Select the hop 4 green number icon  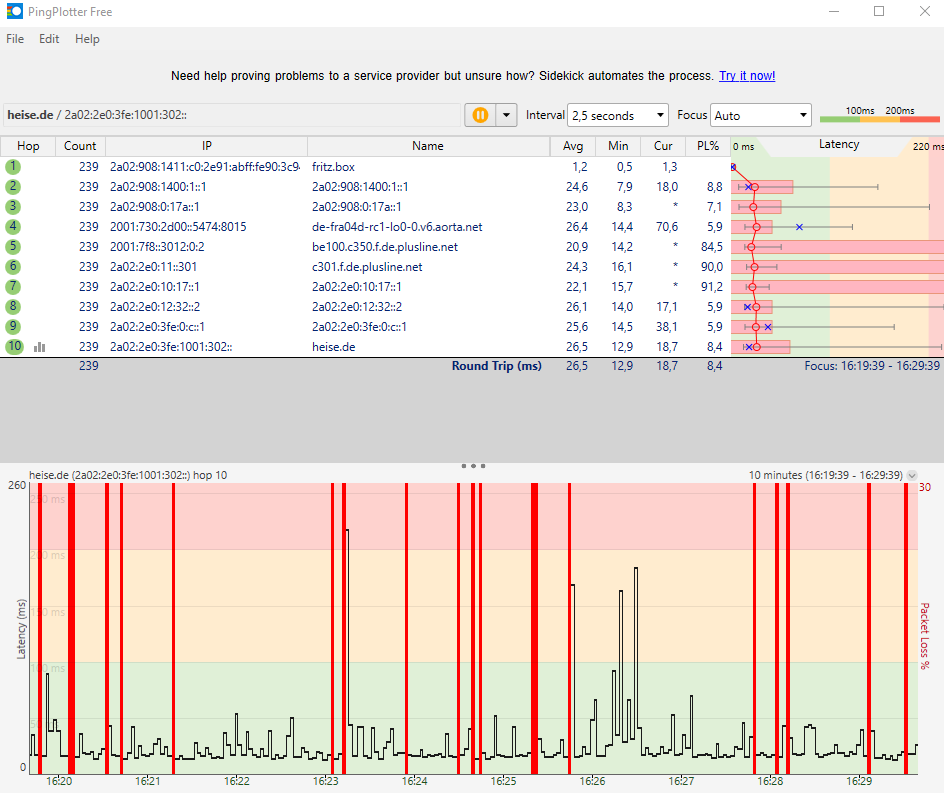pyautogui.click(x=13, y=227)
